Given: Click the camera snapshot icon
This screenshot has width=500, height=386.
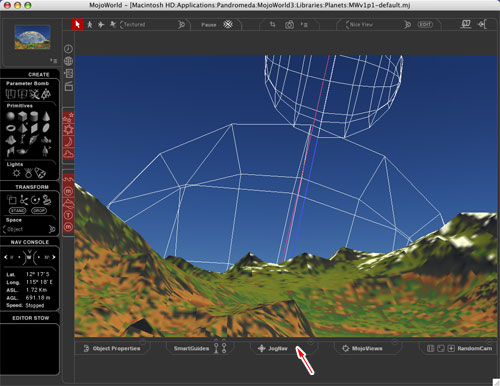Looking at the screenshot, I should 289,25.
